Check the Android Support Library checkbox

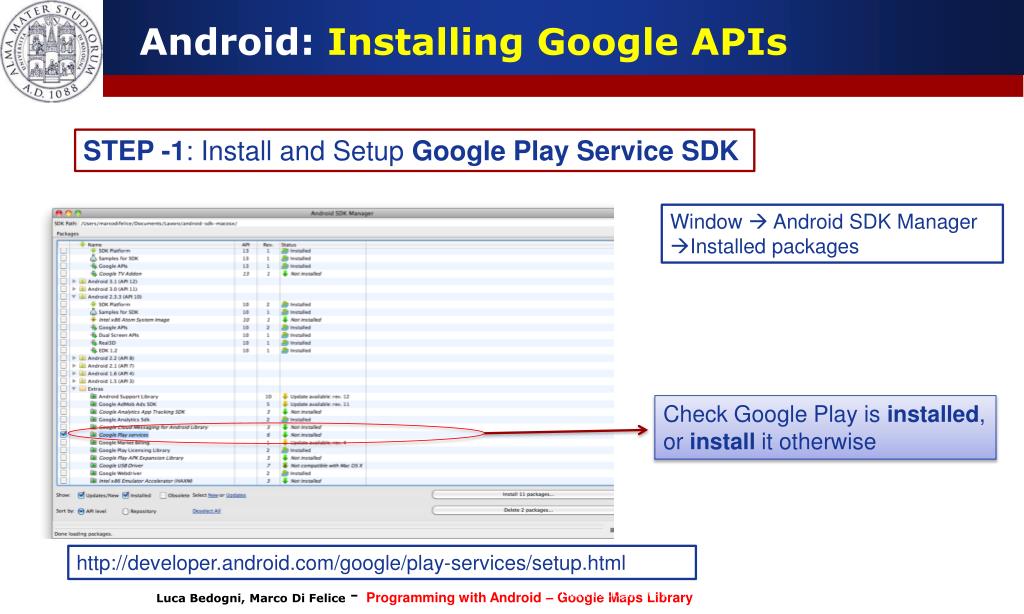(x=63, y=396)
